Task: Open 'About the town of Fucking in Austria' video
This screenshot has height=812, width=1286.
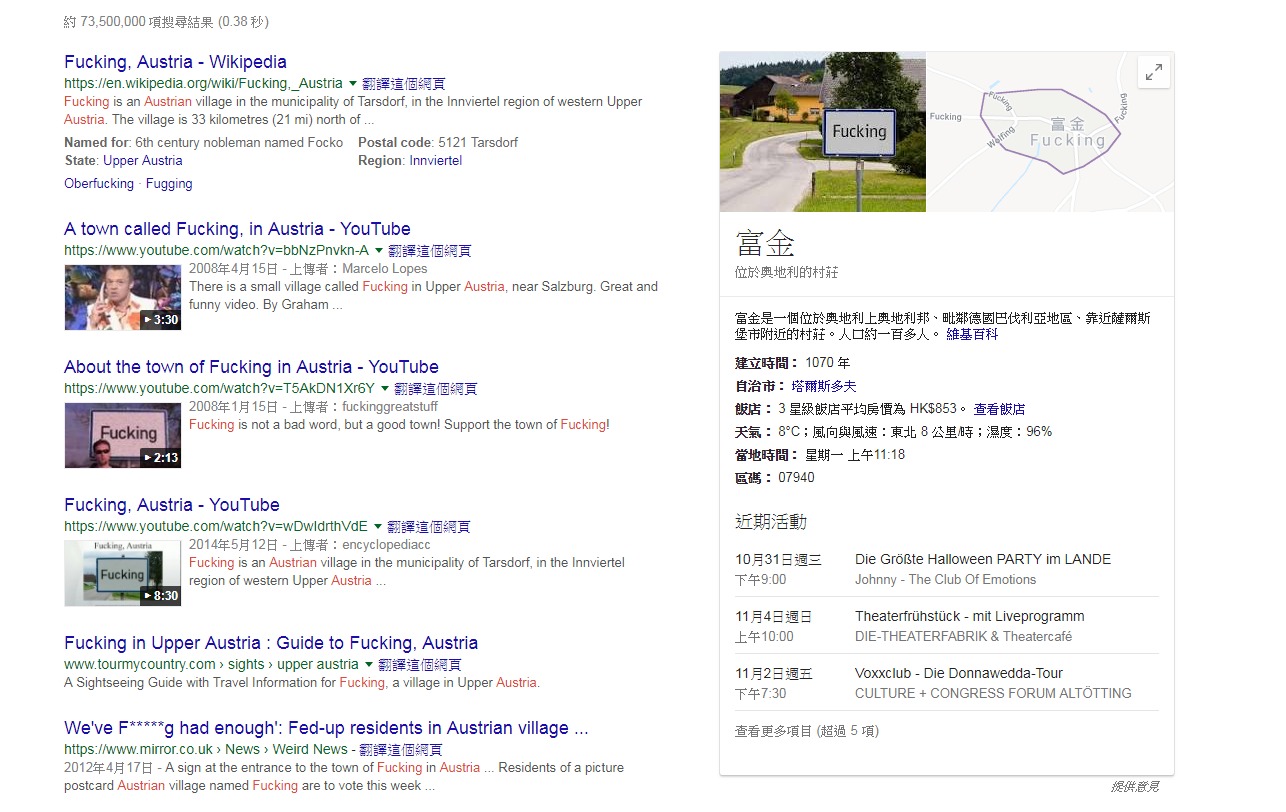Action: (x=251, y=367)
